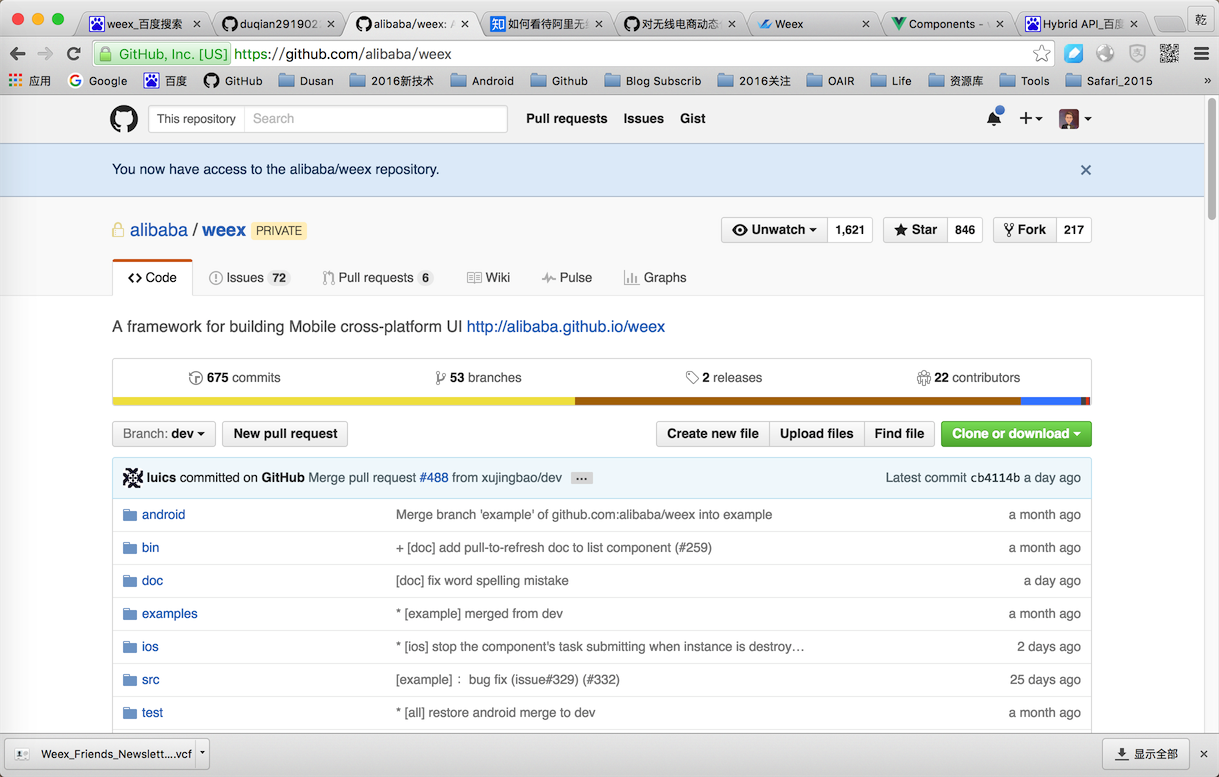Open the android folder
The width and height of the screenshot is (1219, 777).
point(163,515)
